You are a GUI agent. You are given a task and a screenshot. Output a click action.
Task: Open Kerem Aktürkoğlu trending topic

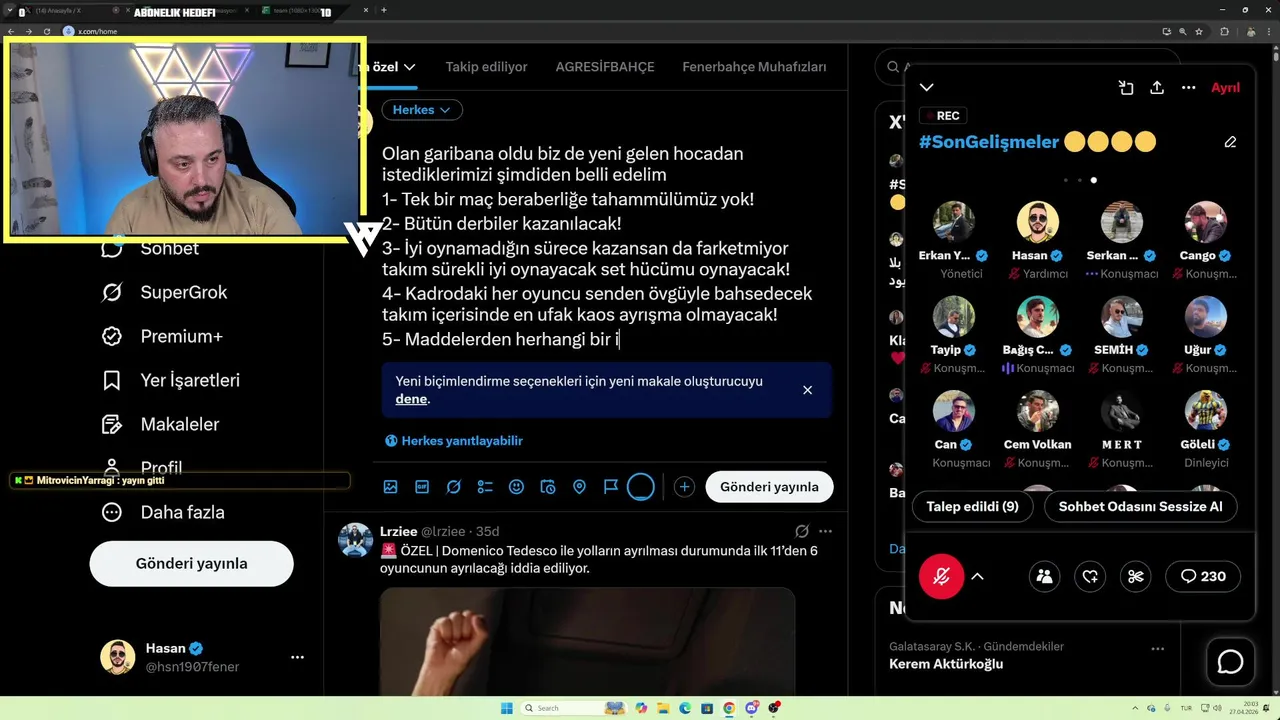point(946,664)
